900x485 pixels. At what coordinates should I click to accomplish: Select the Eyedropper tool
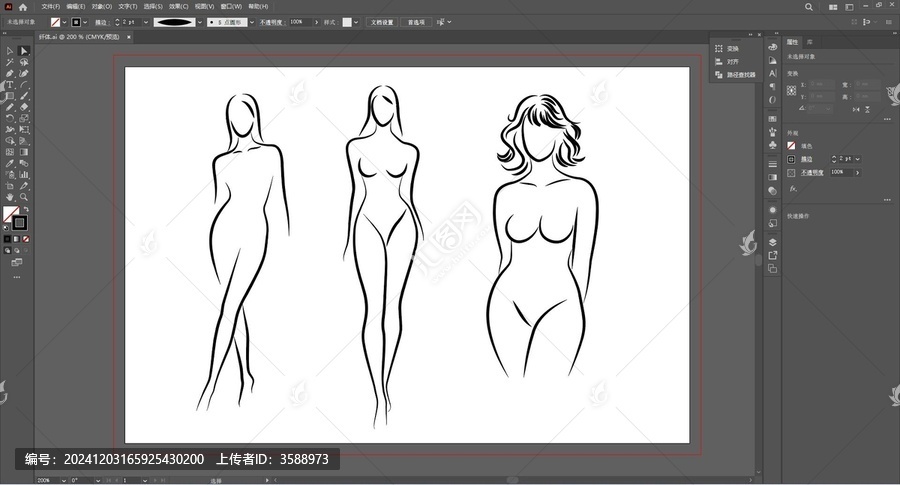click(10, 164)
